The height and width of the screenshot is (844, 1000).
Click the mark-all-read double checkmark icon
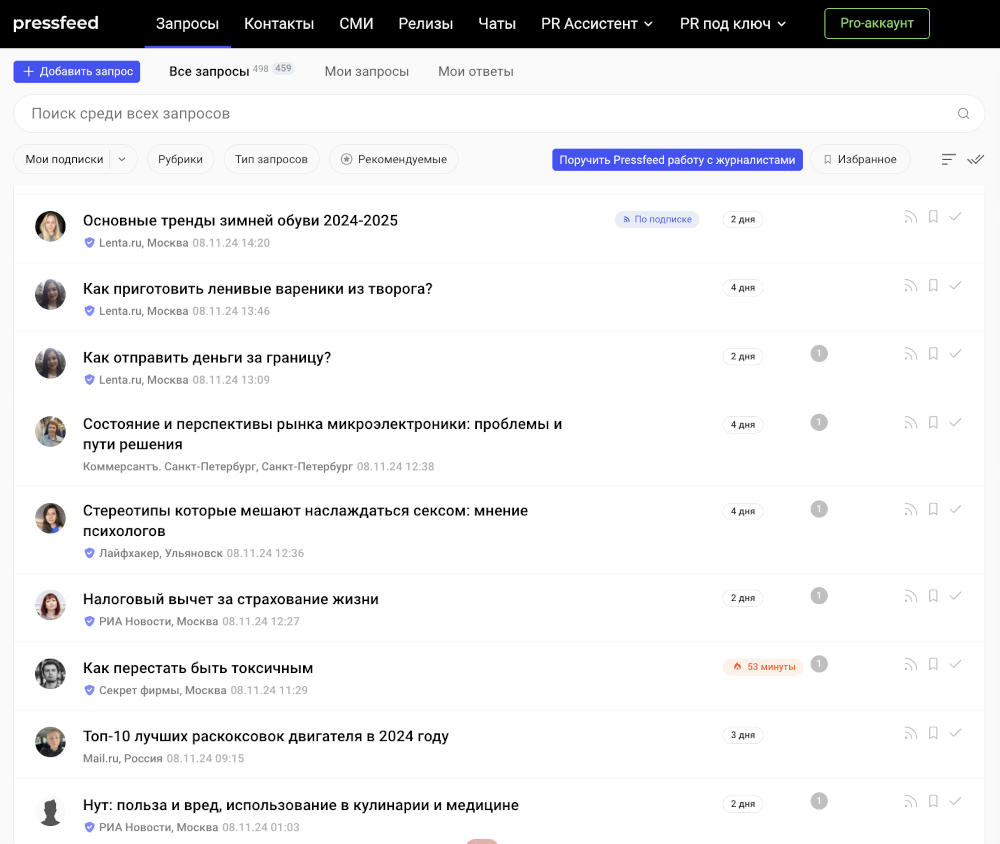coord(975,159)
